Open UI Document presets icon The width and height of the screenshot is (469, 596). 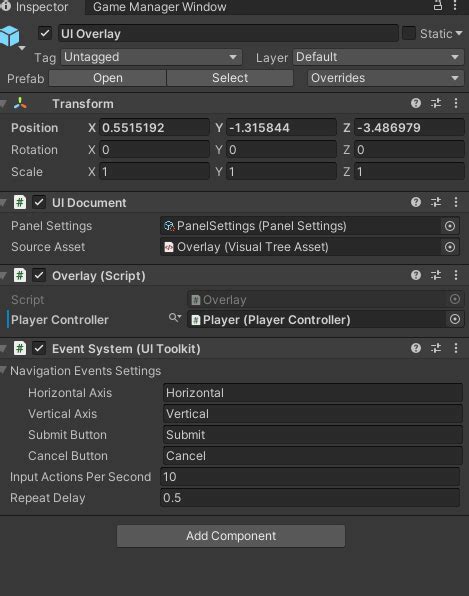(436, 202)
